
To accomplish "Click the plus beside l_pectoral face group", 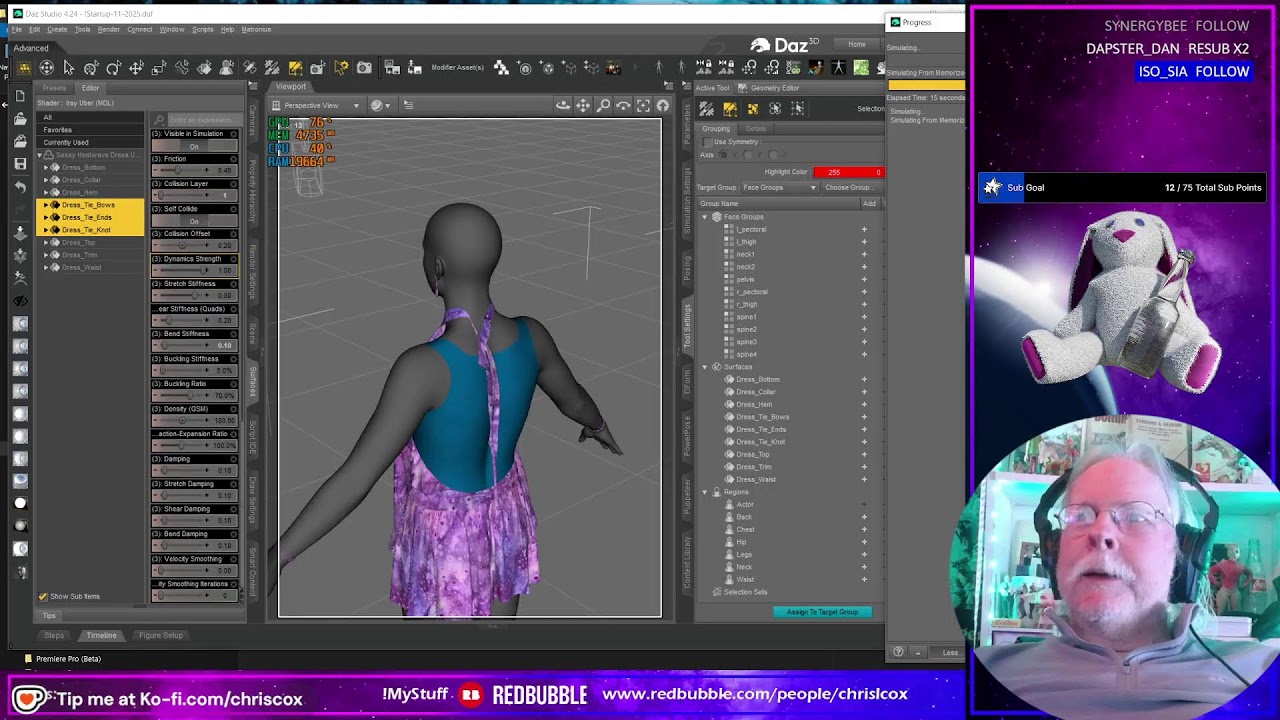I will click(x=864, y=229).
